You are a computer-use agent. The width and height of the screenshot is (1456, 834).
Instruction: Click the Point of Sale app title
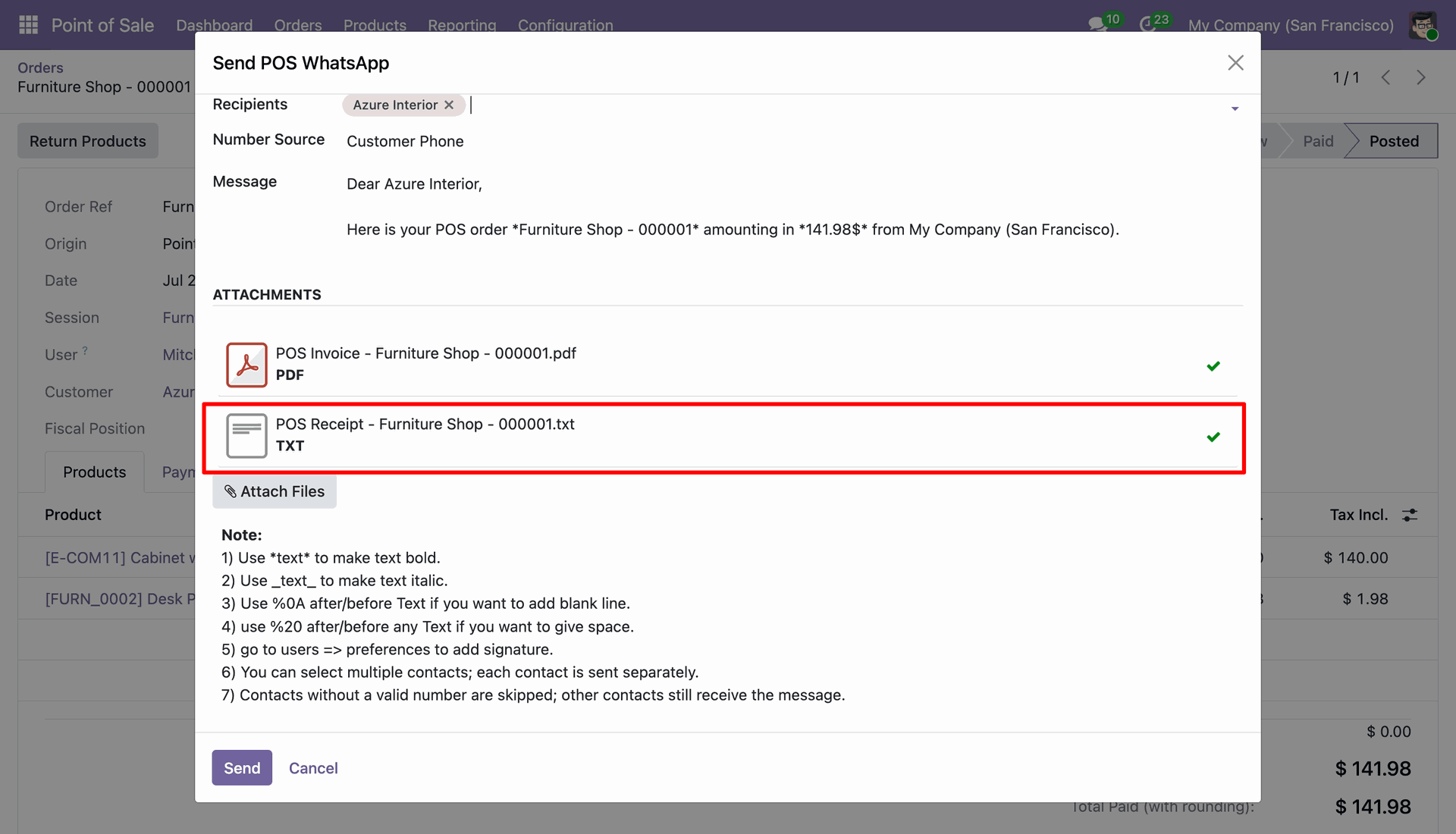pos(102,25)
